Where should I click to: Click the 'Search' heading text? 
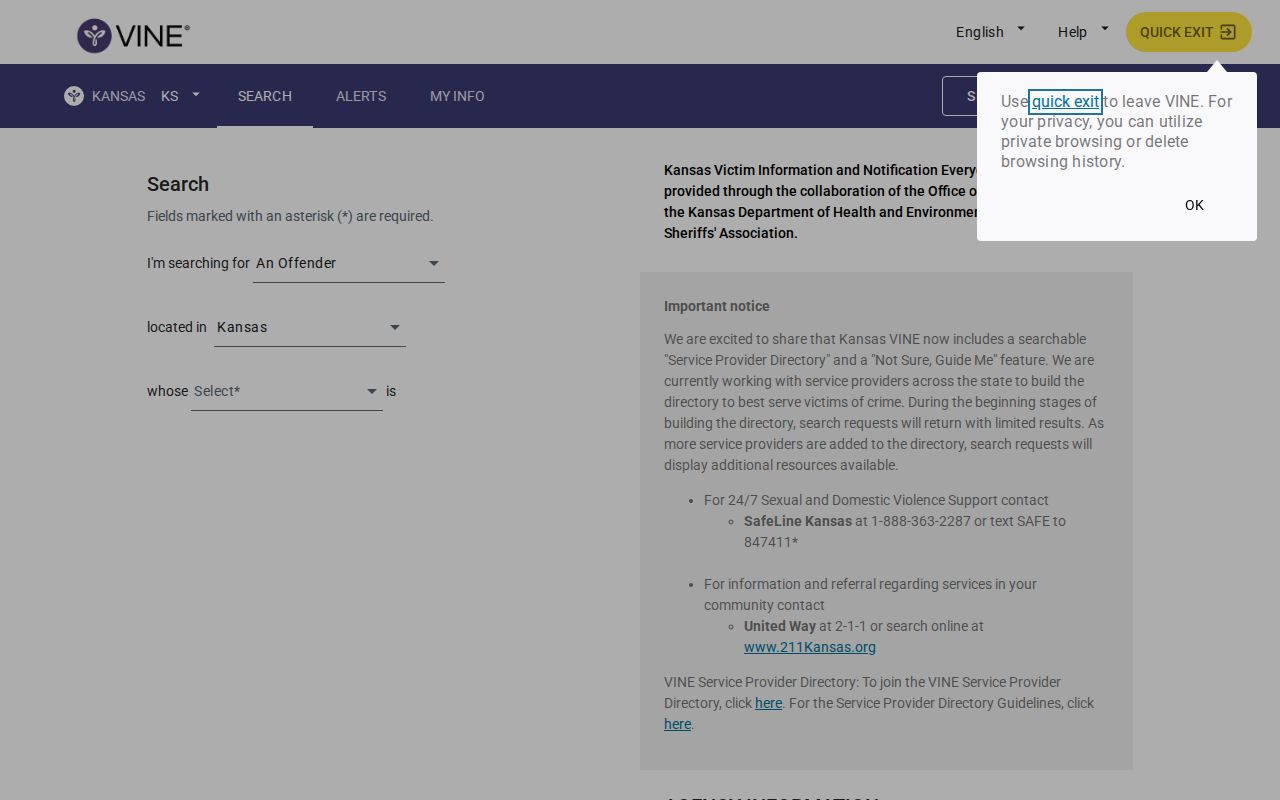click(x=178, y=184)
